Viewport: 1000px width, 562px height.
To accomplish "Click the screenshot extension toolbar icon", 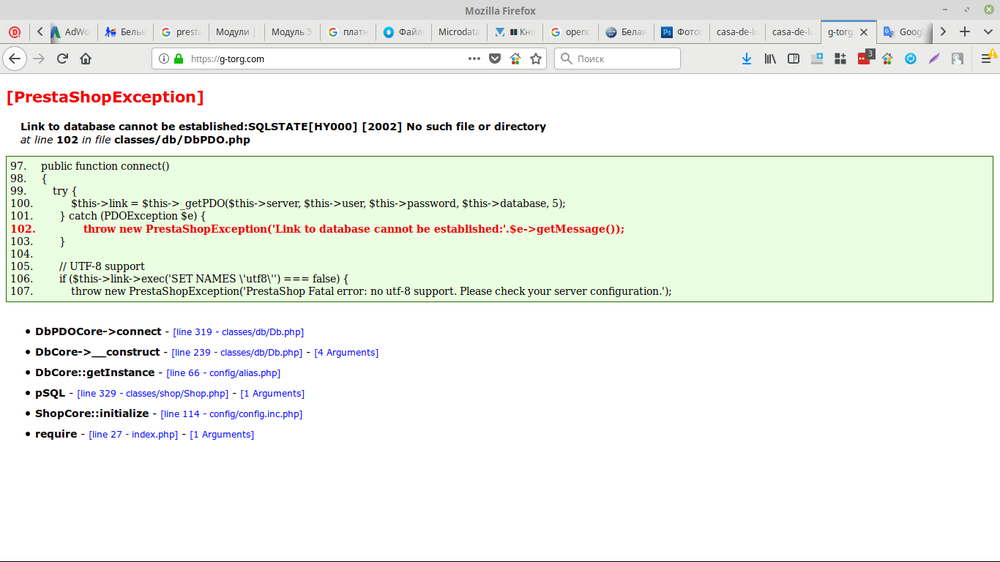I will pyautogui.click(x=817, y=59).
